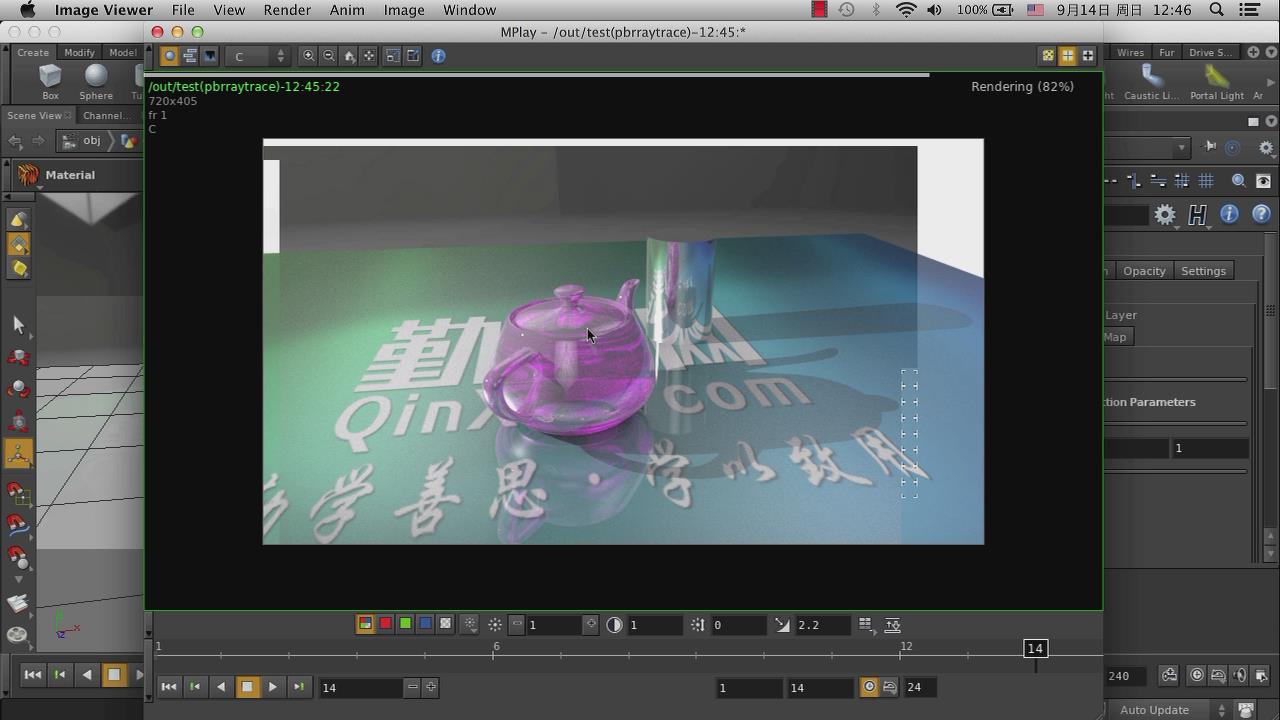This screenshot has height=720, width=1280.
Task: Click the Wi-Fi icon in the menu bar
Action: click(x=906, y=10)
